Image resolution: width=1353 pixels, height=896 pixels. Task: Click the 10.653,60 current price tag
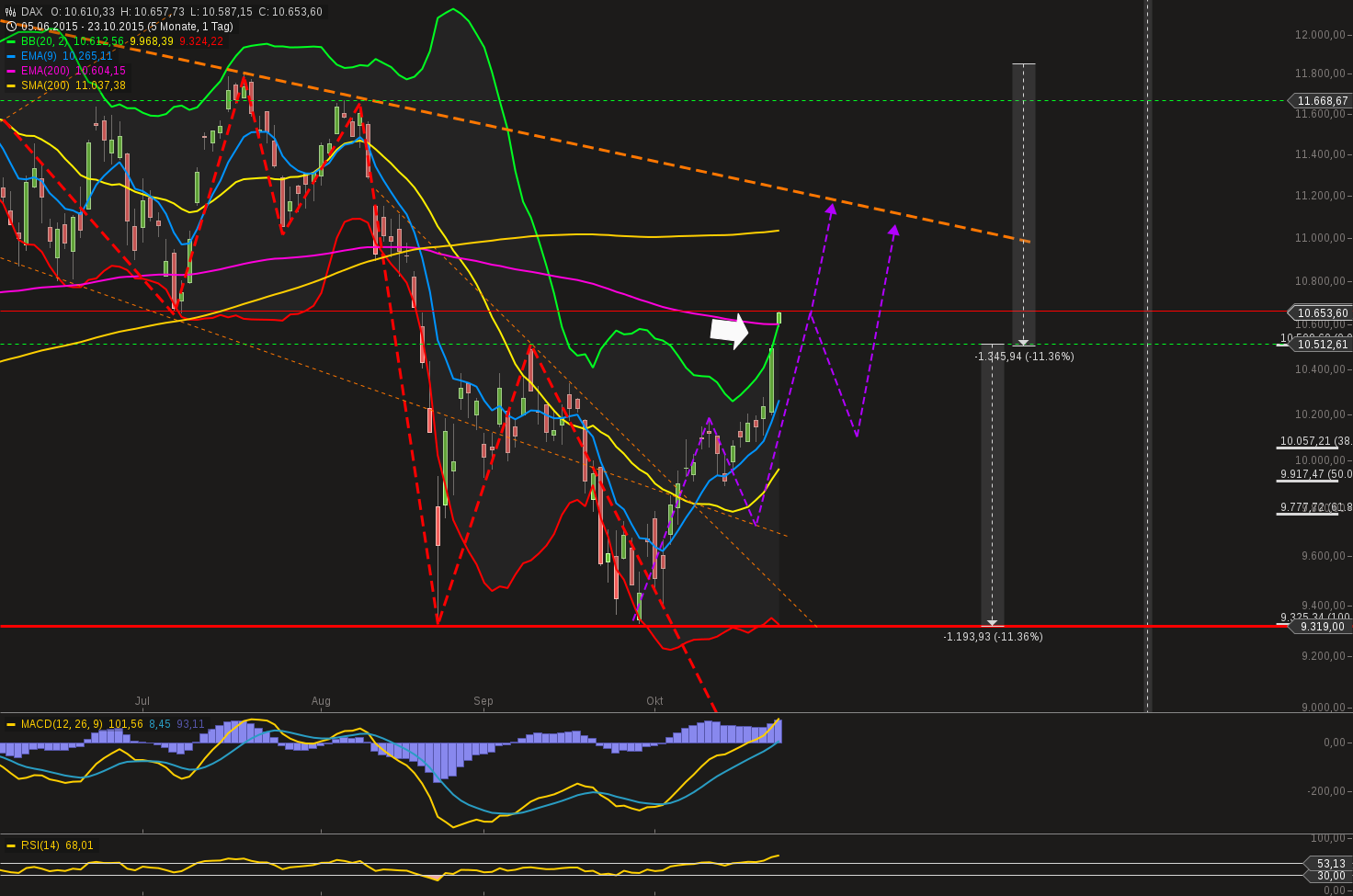pyautogui.click(x=1322, y=313)
